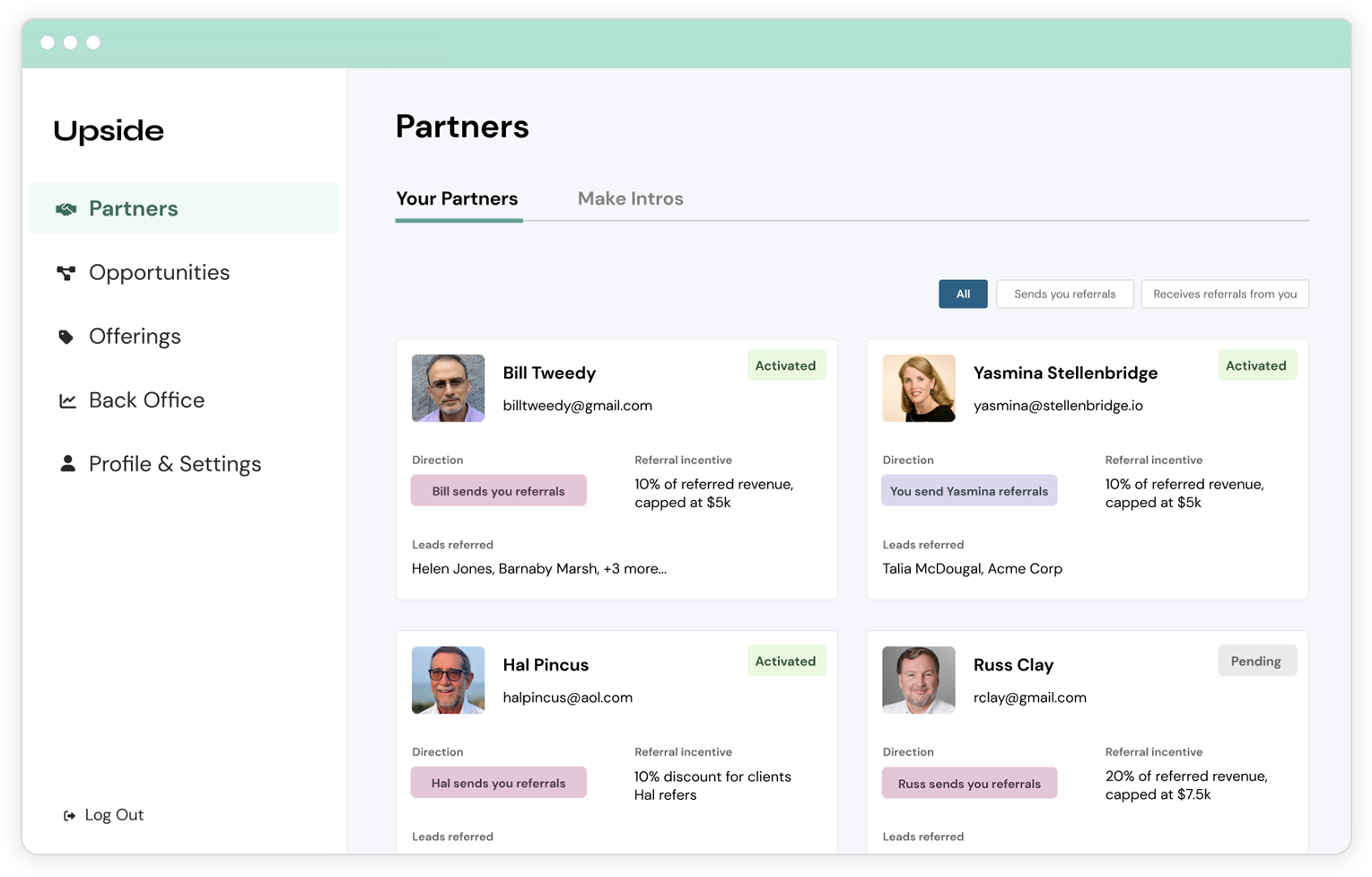Click the Offerings tag icon

click(66, 337)
